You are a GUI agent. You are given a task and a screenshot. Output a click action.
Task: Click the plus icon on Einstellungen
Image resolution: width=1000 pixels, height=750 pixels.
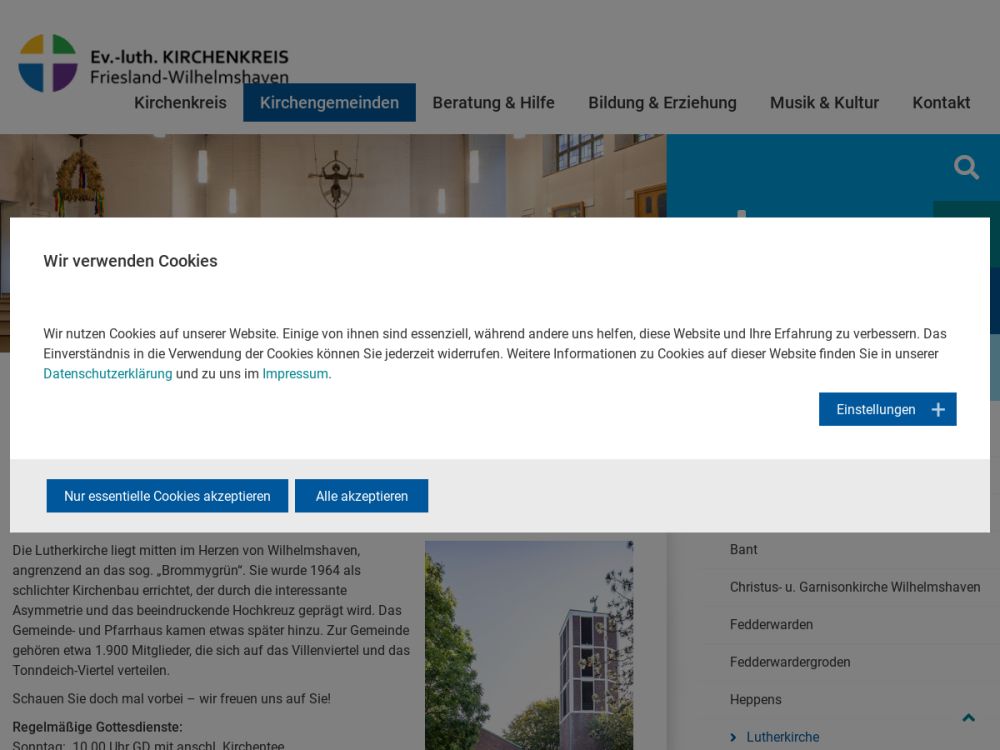(x=938, y=410)
